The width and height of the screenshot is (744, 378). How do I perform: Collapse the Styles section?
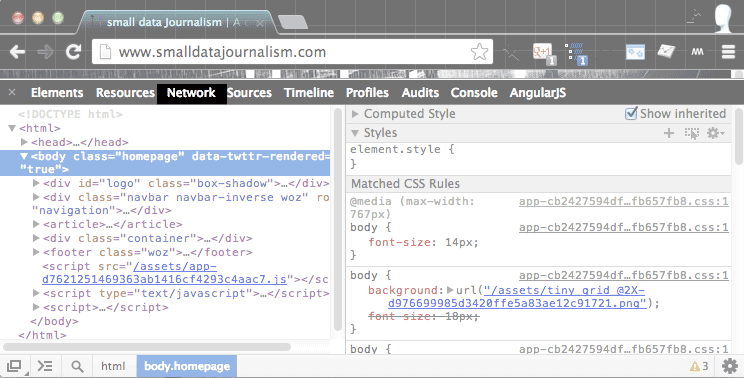pyautogui.click(x=354, y=133)
